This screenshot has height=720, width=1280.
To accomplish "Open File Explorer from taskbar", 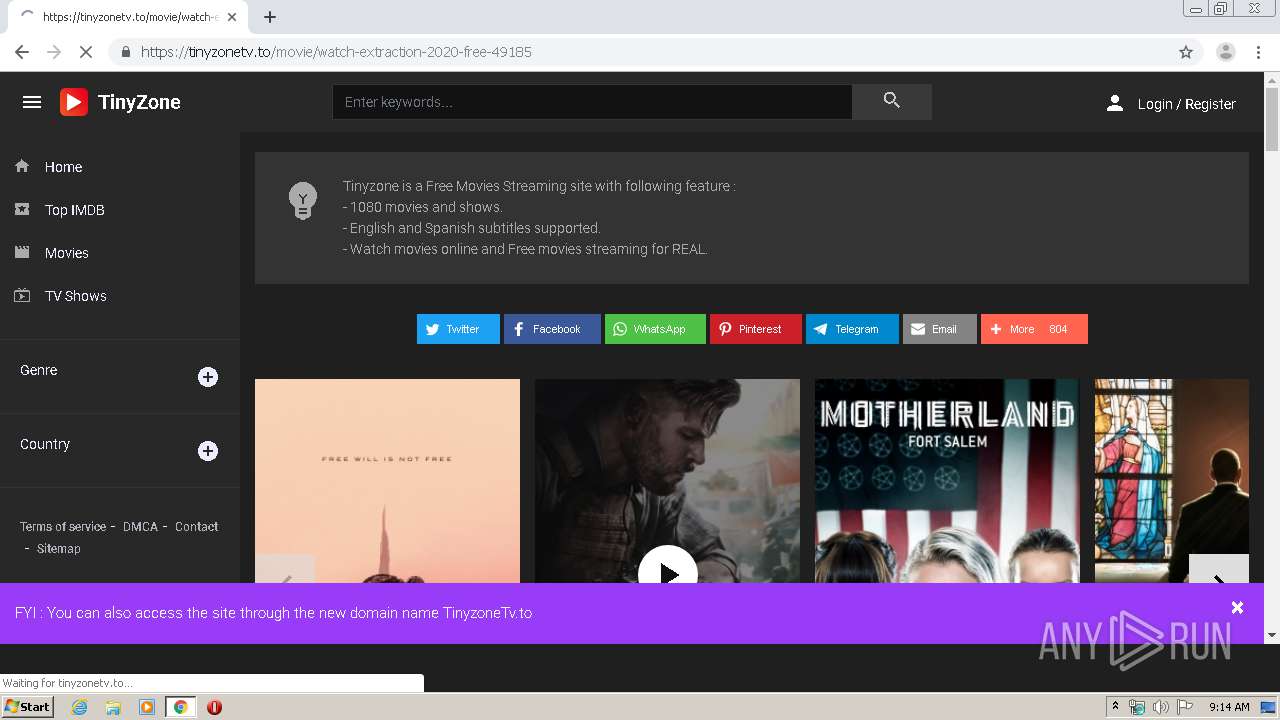I will 113,707.
